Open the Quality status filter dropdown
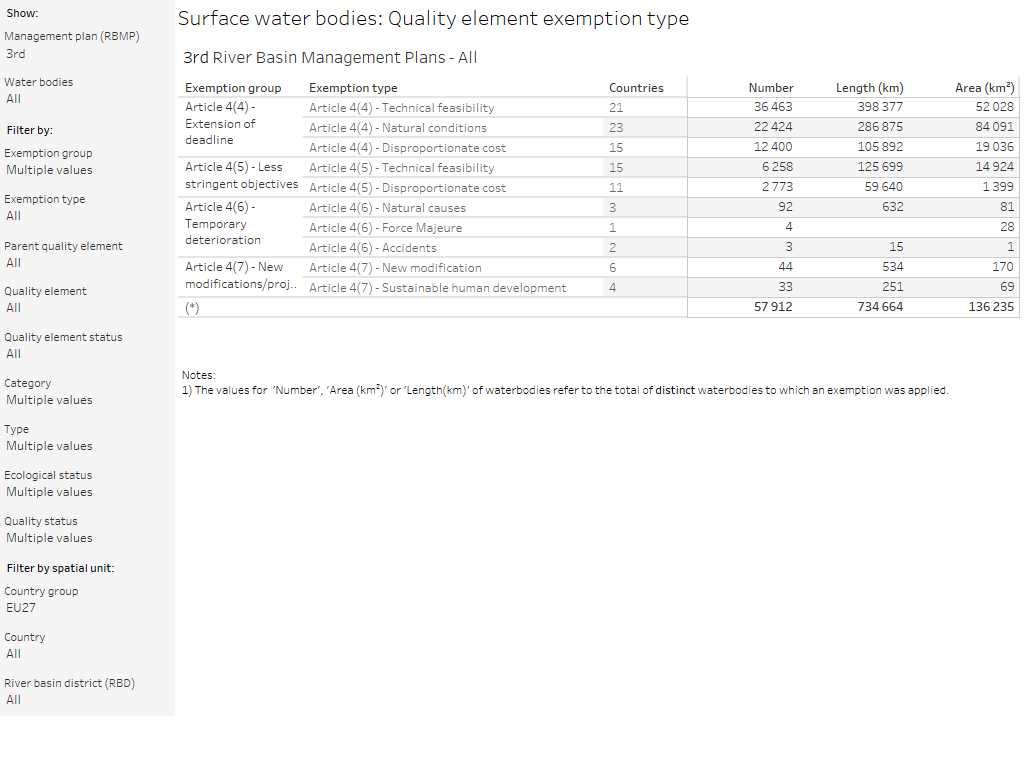 [87, 538]
